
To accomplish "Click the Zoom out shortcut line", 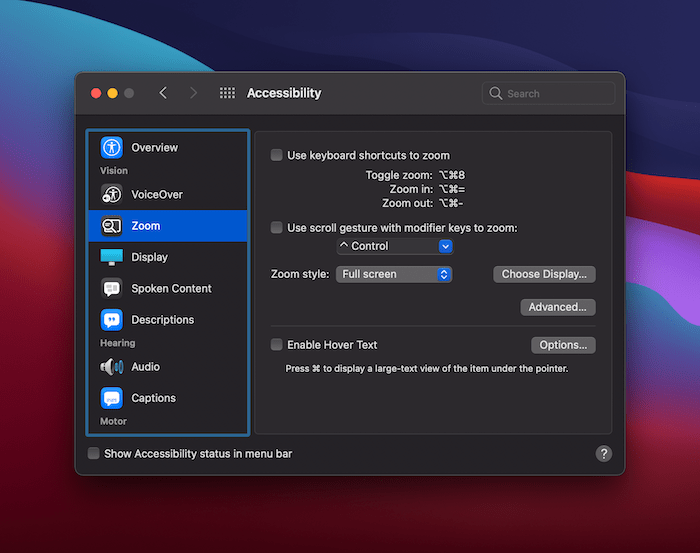I will point(422,204).
